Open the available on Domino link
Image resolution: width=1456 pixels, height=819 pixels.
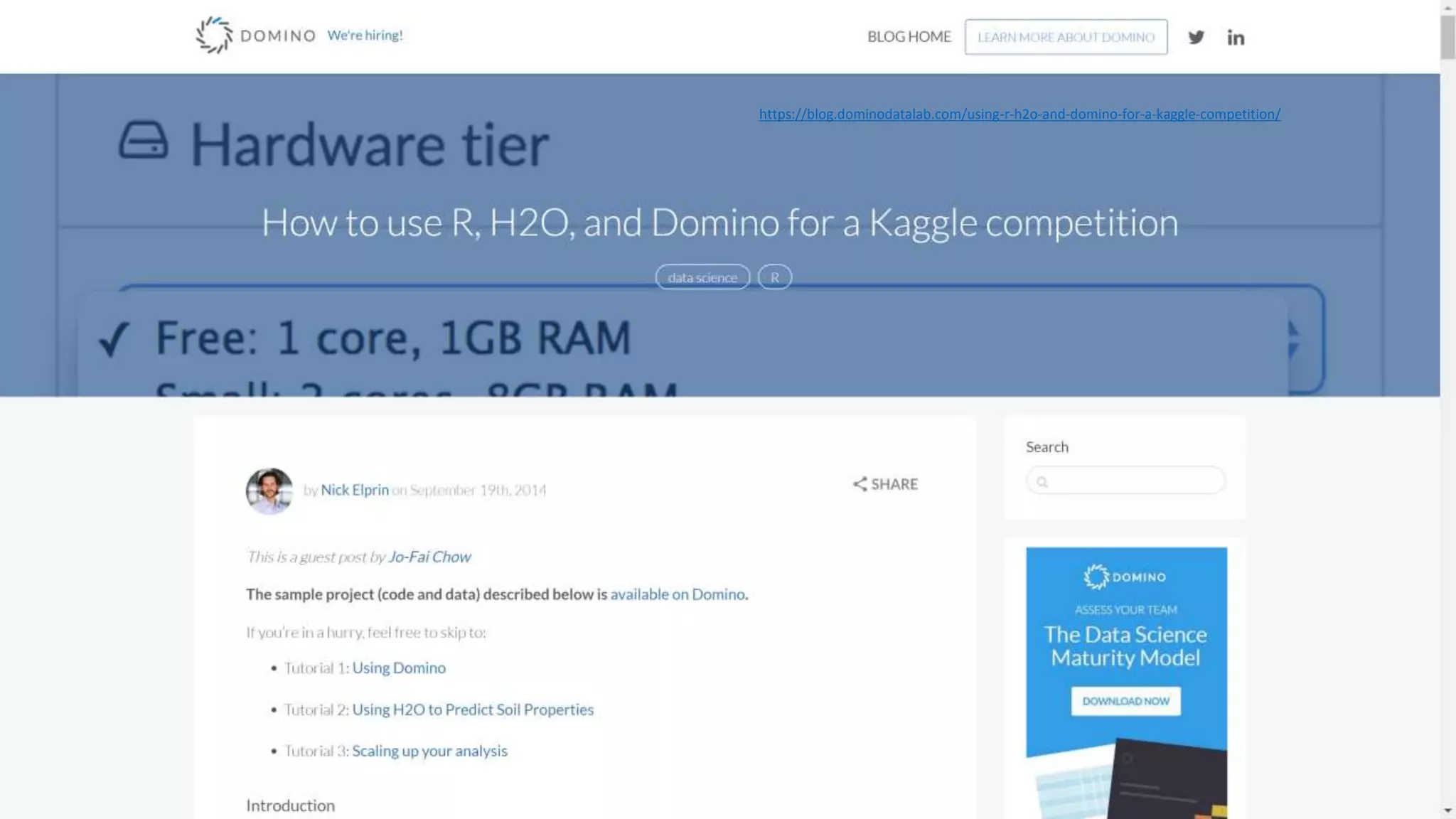[678, 594]
